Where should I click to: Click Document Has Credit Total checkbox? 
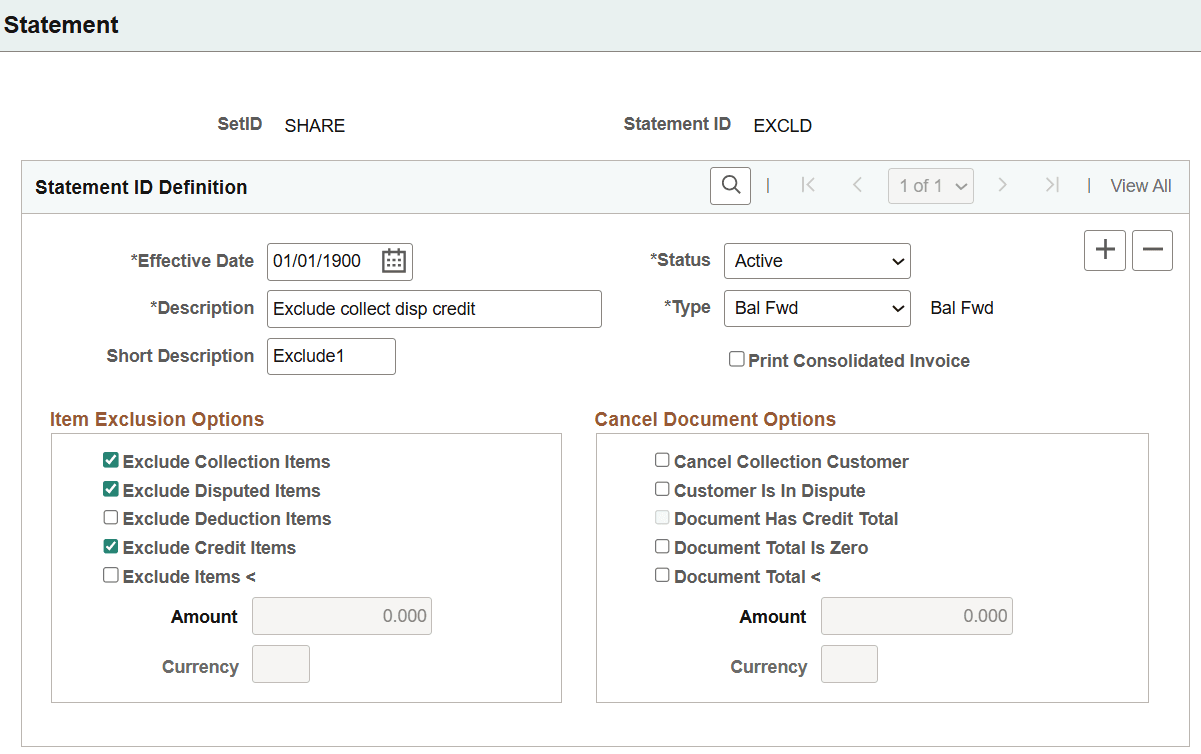click(662, 518)
